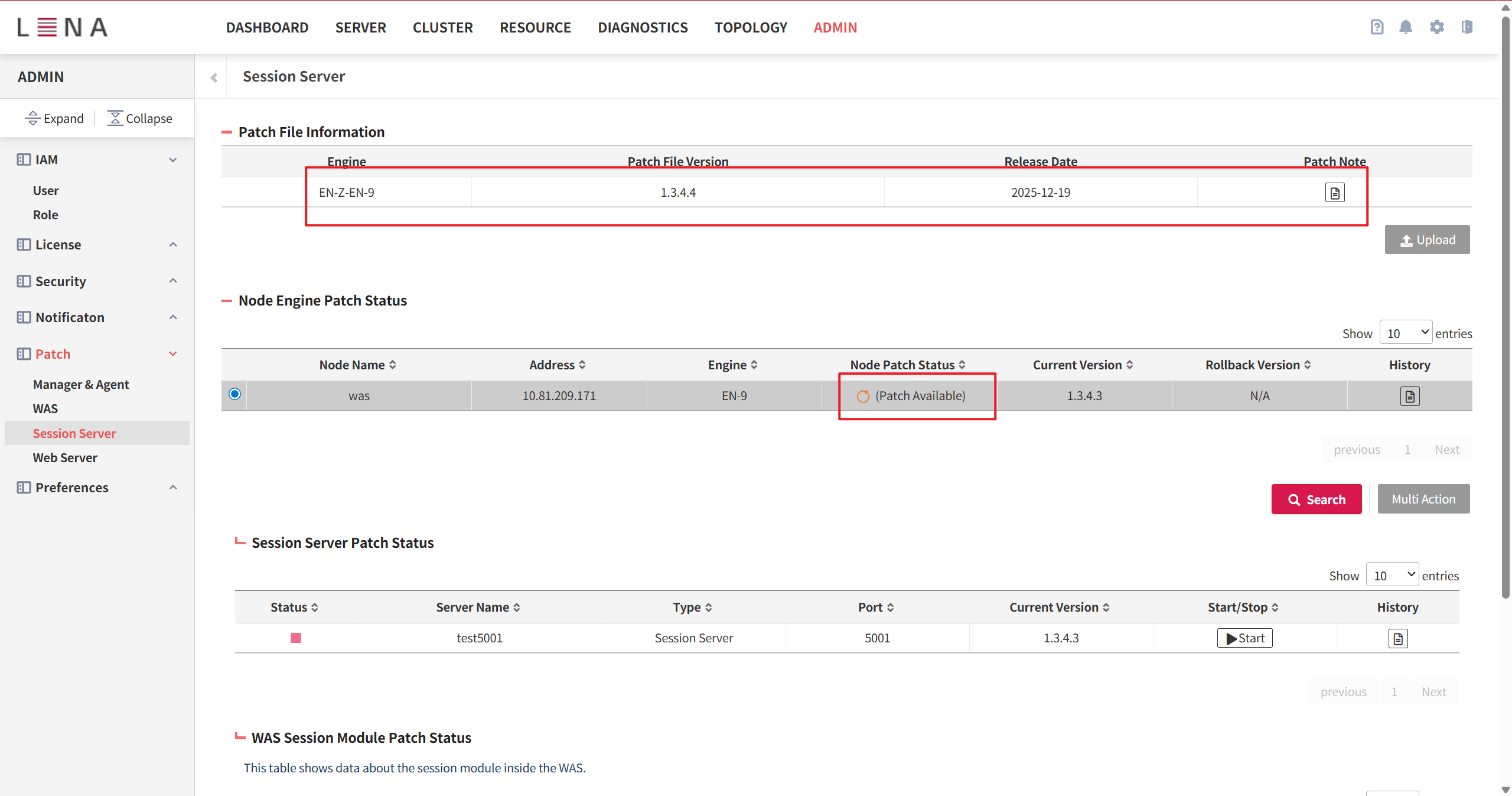The height and width of the screenshot is (796, 1512).
Task: Collapse all sidebar menus
Action: pos(139,119)
